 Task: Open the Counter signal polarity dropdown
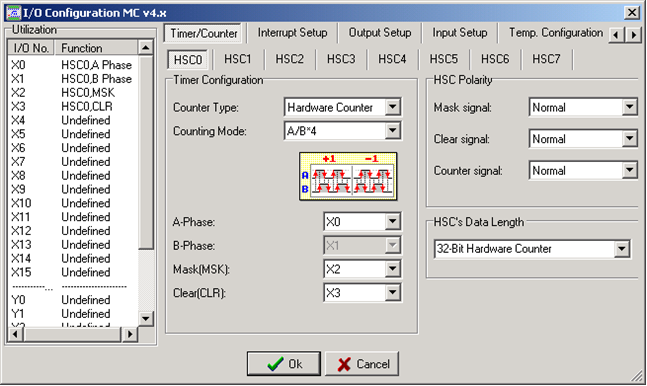pos(629,170)
